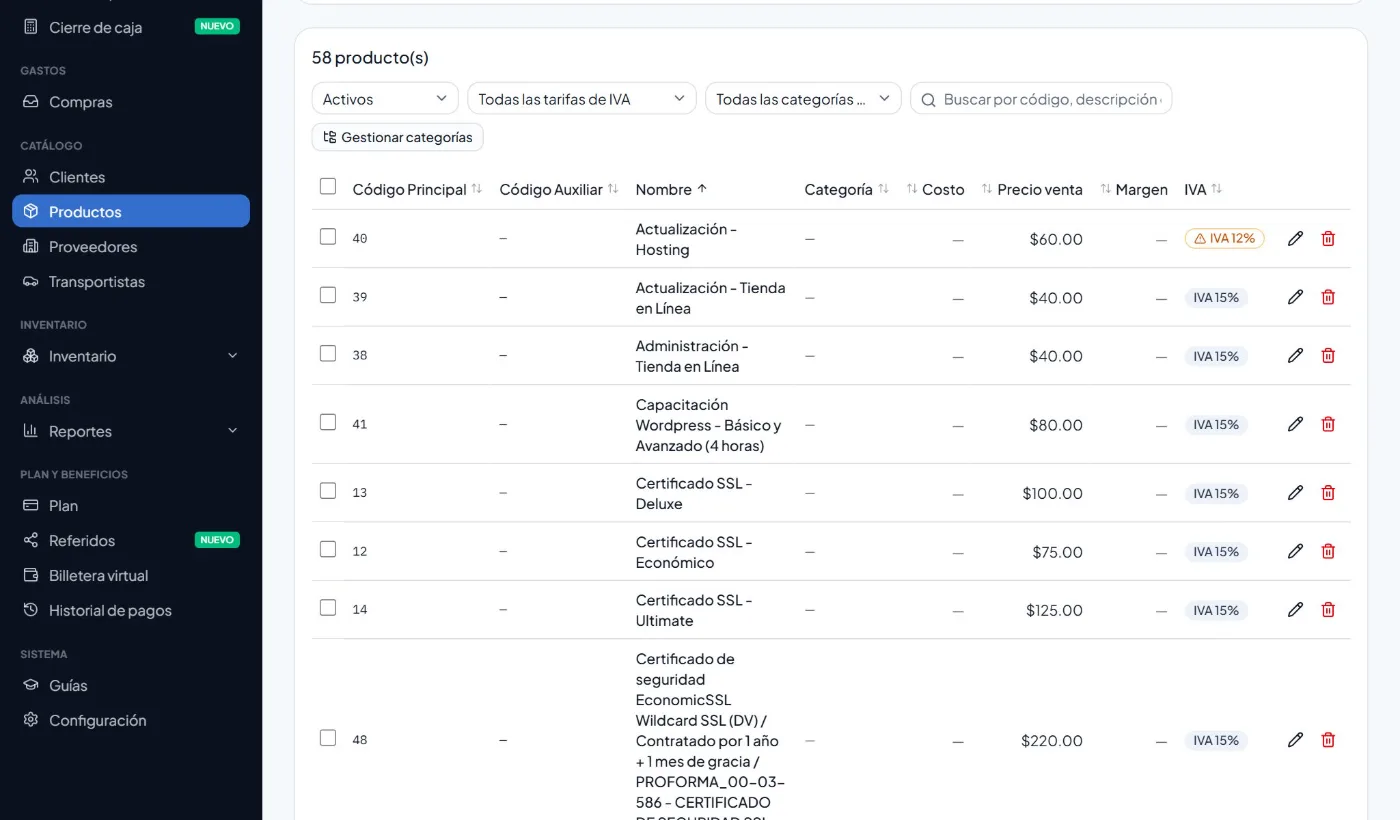
Task: Click the Nombre ascending sort arrow
Action: coord(702,189)
